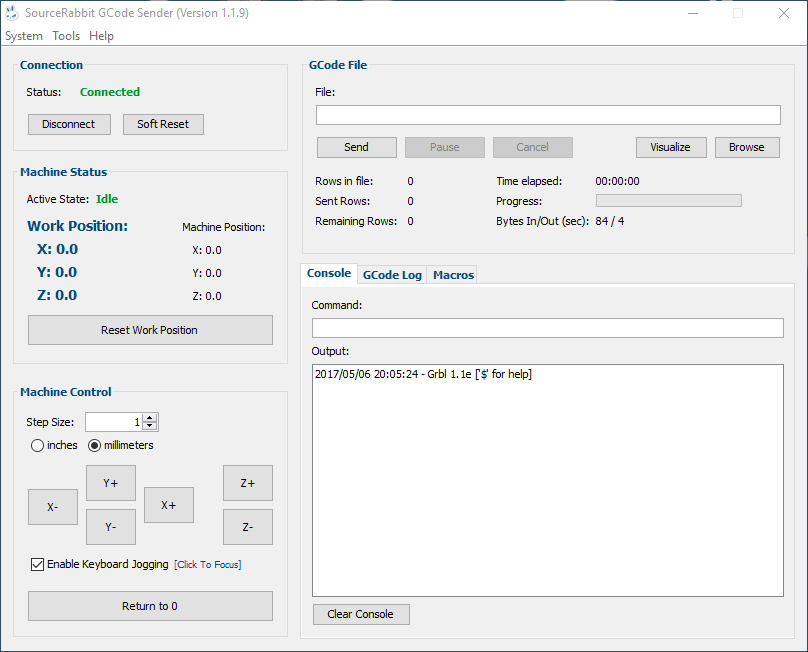Click the Idle active state text

click(x=107, y=199)
